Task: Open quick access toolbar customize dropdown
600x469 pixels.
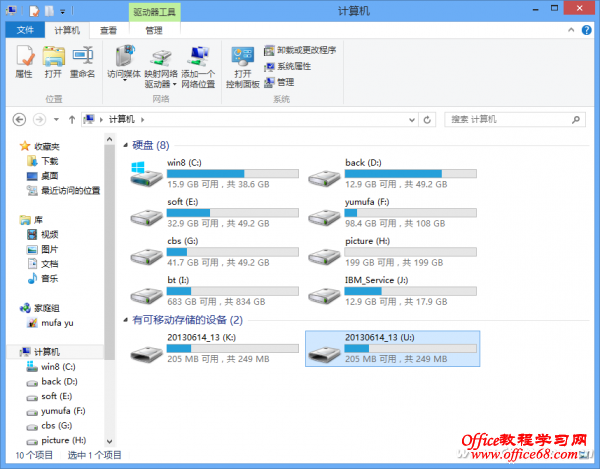Action: click(x=62, y=11)
